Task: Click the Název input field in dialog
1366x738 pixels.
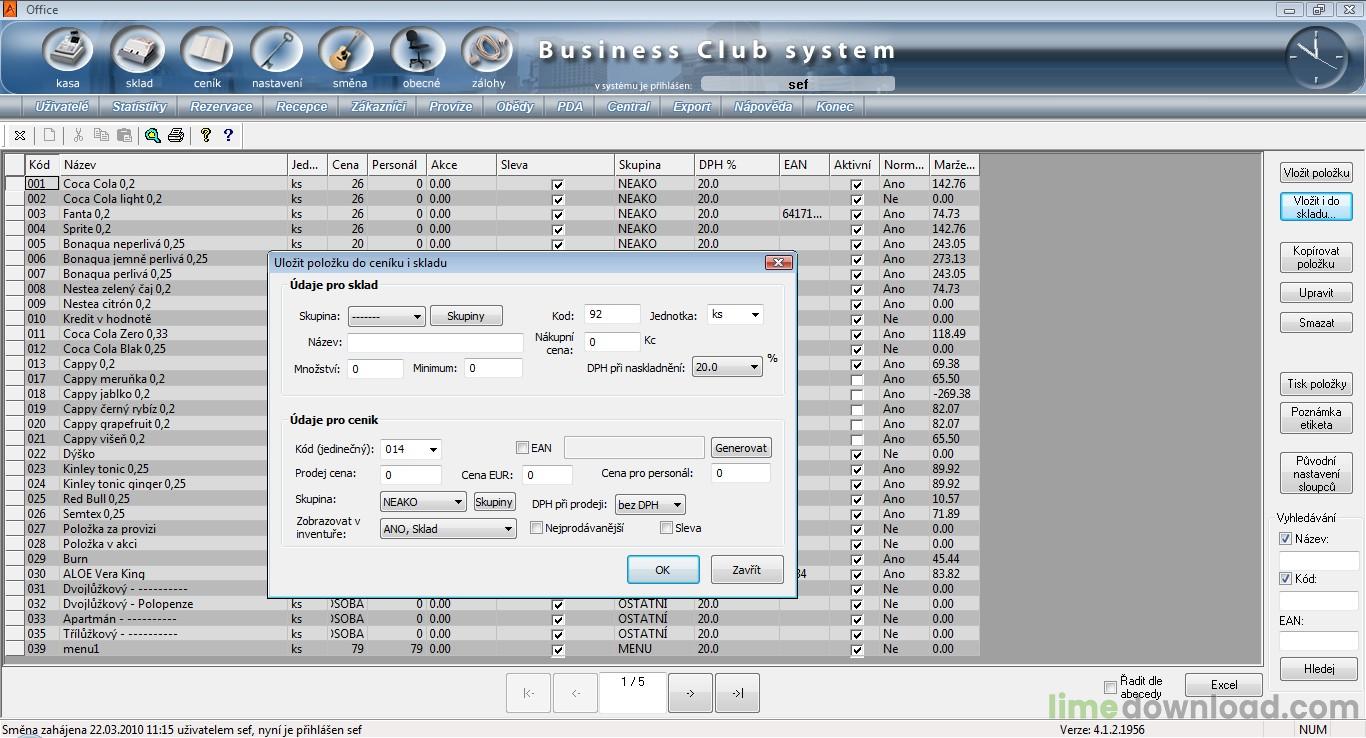Action: click(435, 343)
